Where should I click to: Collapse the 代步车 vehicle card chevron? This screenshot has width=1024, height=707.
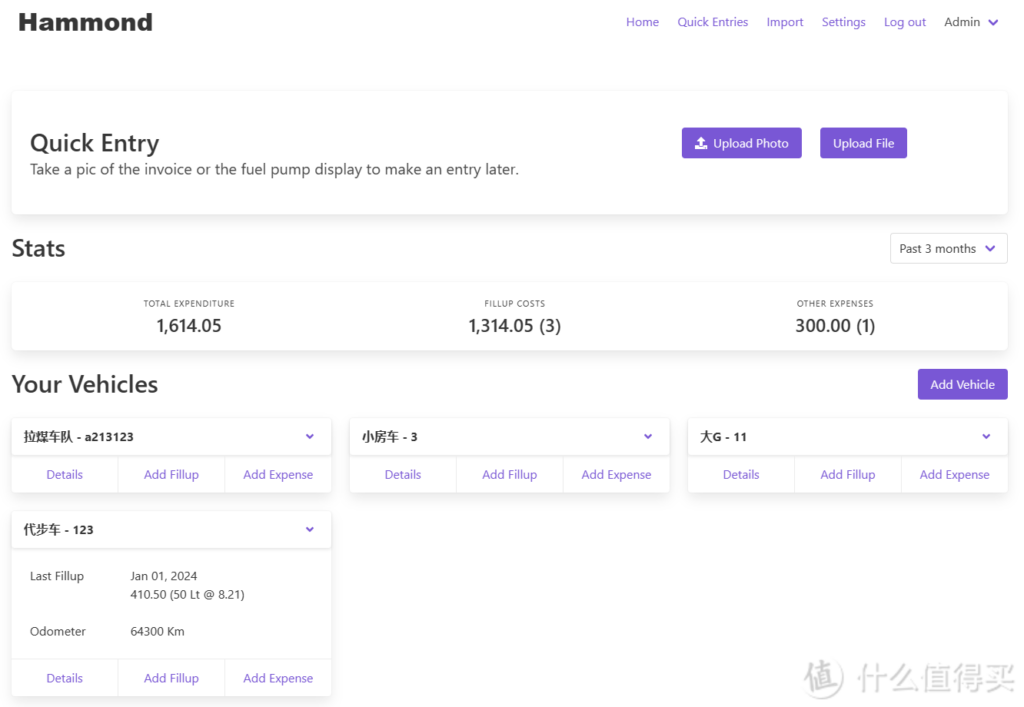pos(310,530)
